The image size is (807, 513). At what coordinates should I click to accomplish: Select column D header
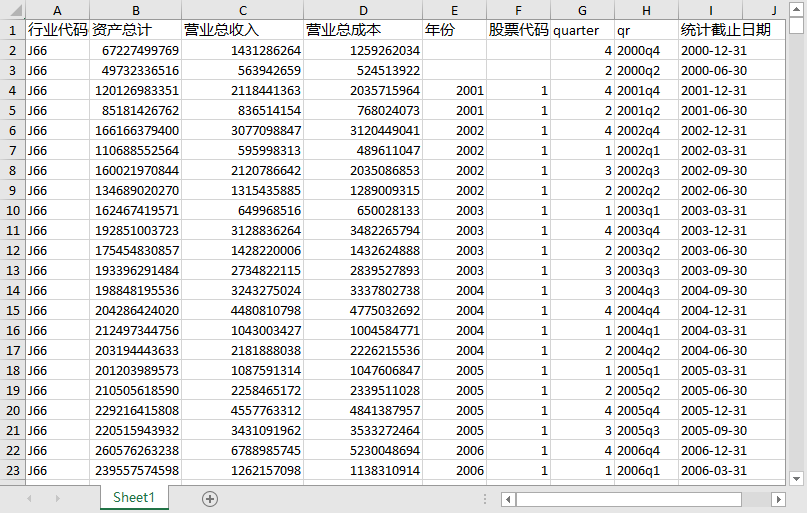363,10
